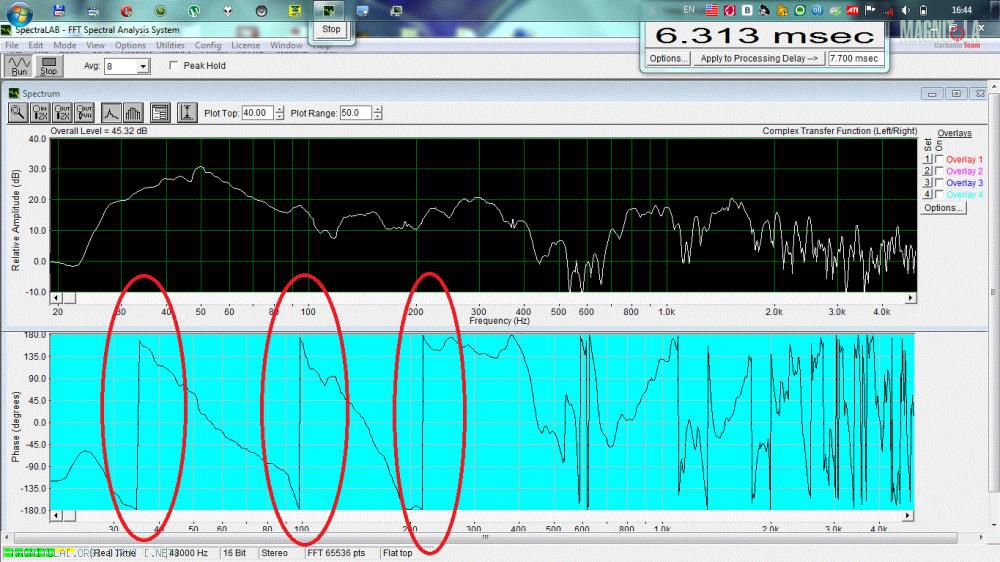Turn on Overlay 3 checkbox

point(939,182)
